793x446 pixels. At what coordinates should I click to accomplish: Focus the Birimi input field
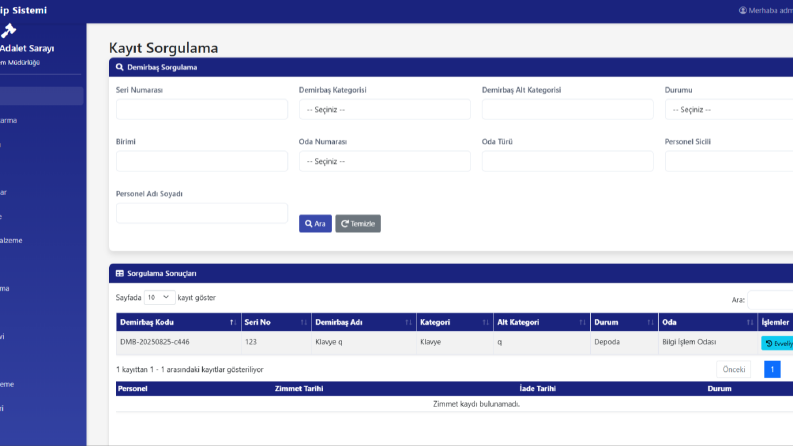point(202,161)
